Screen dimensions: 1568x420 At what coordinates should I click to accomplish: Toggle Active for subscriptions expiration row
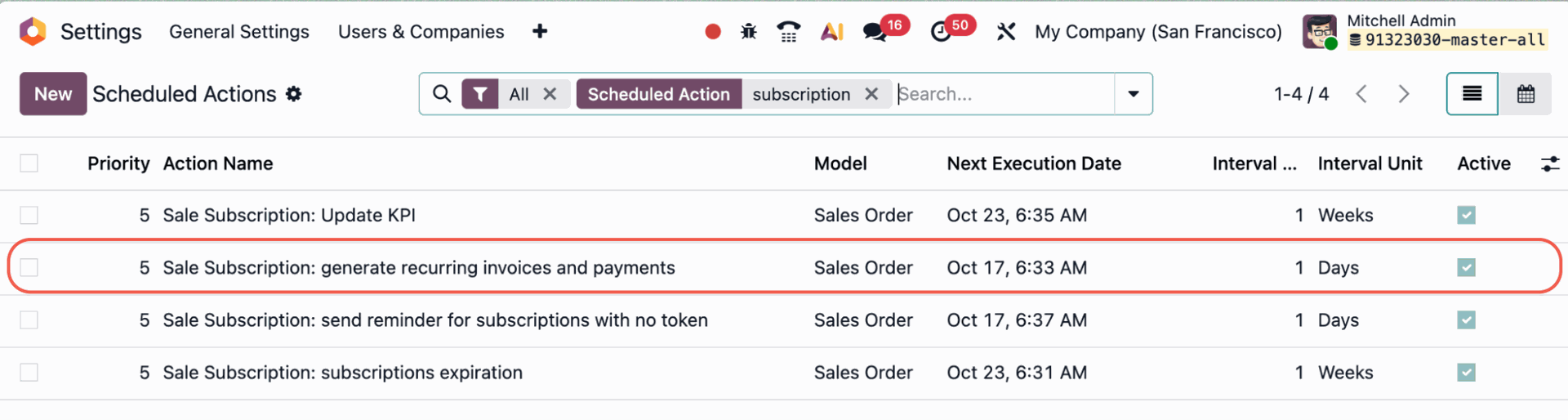pyautogui.click(x=1466, y=373)
